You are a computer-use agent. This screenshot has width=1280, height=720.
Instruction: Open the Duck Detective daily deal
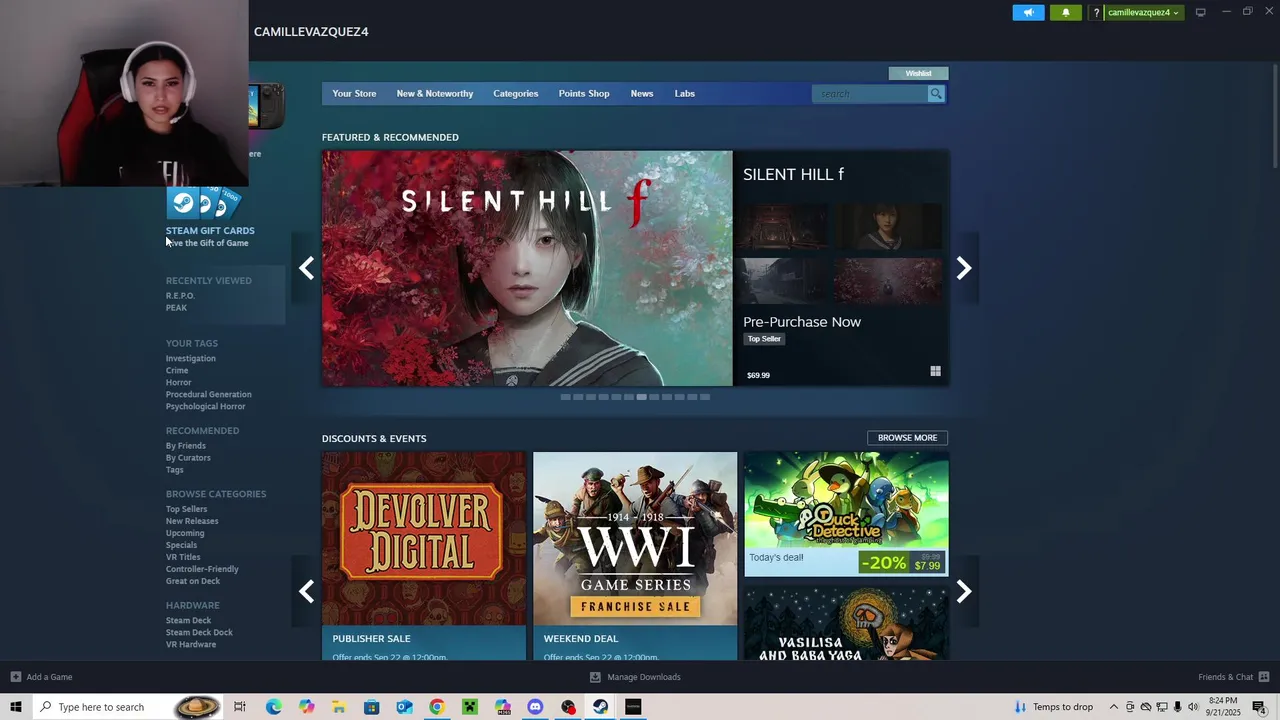click(846, 514)
